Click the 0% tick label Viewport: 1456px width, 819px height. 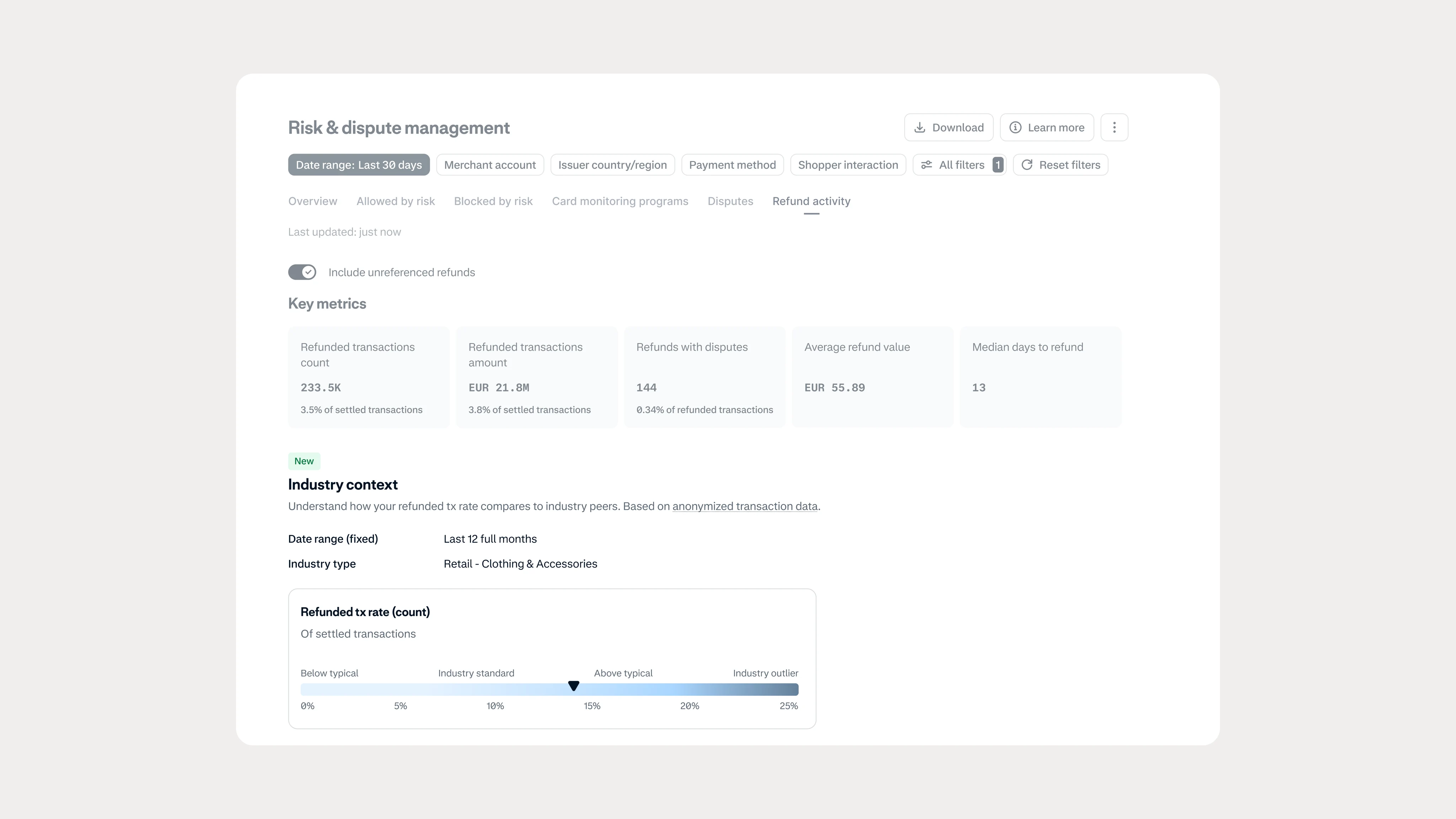pos(307,706)
